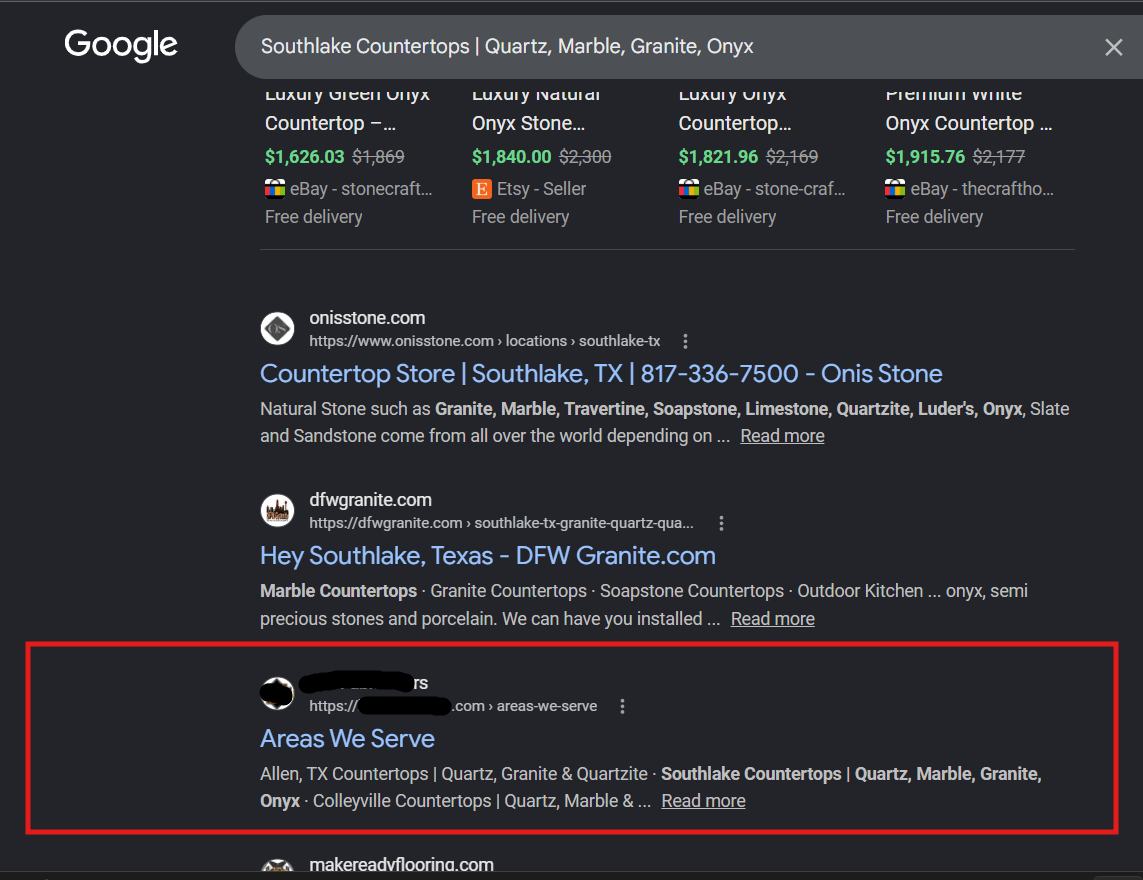Select the $1,626.03 price text
The image size is (1143, 880).
305,157
